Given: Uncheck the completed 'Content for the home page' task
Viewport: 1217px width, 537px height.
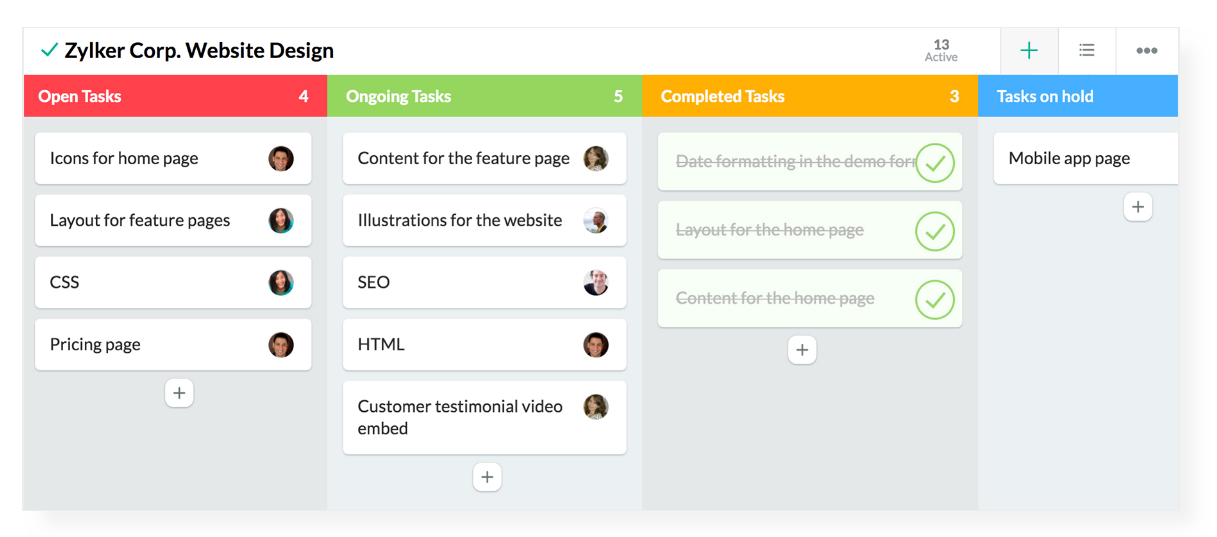Looking at the screenshot, I should [x=935, y=299].
